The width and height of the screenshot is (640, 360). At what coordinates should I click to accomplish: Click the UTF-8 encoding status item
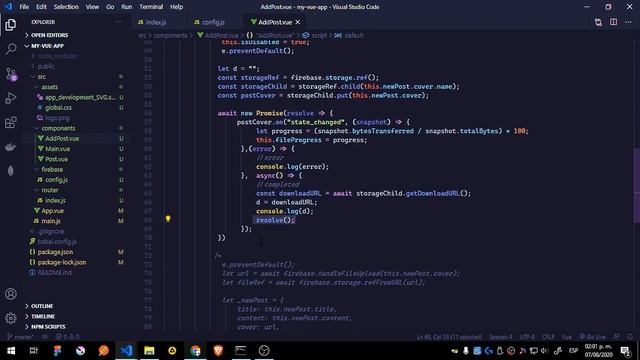pyautogui.click(x=527, y=337)
